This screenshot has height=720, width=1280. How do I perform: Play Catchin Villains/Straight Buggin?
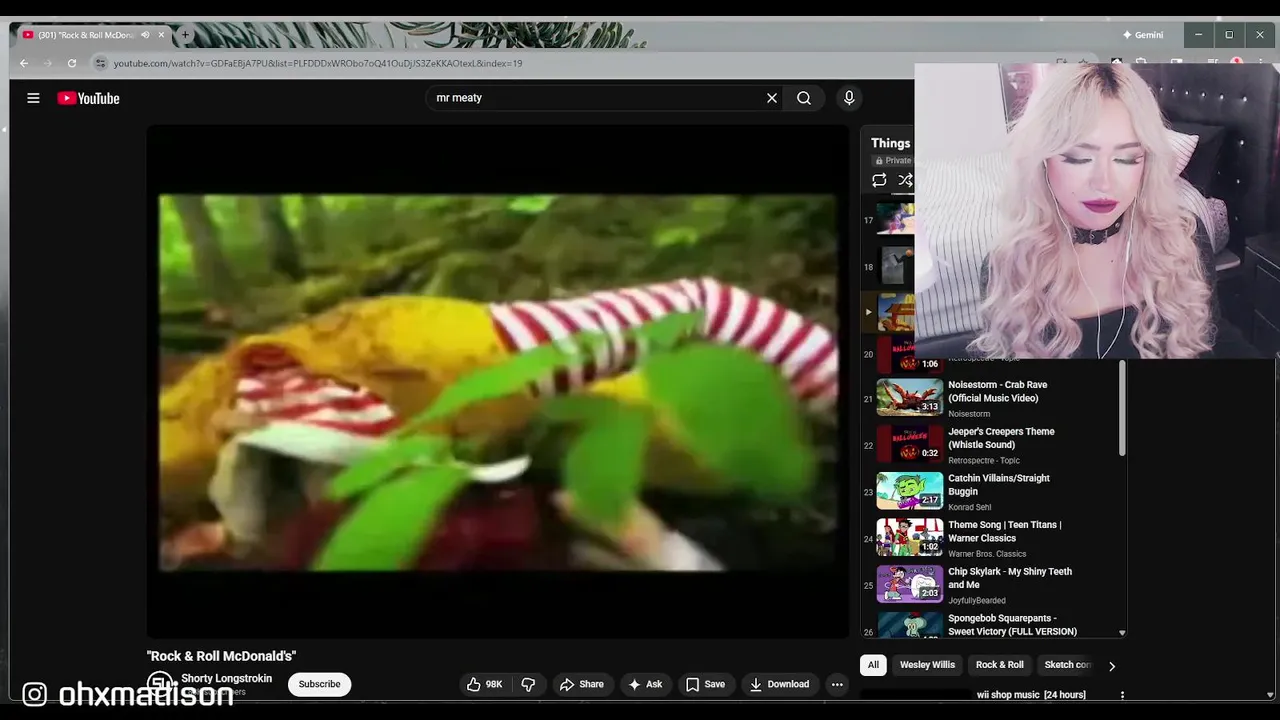point(998,485)
